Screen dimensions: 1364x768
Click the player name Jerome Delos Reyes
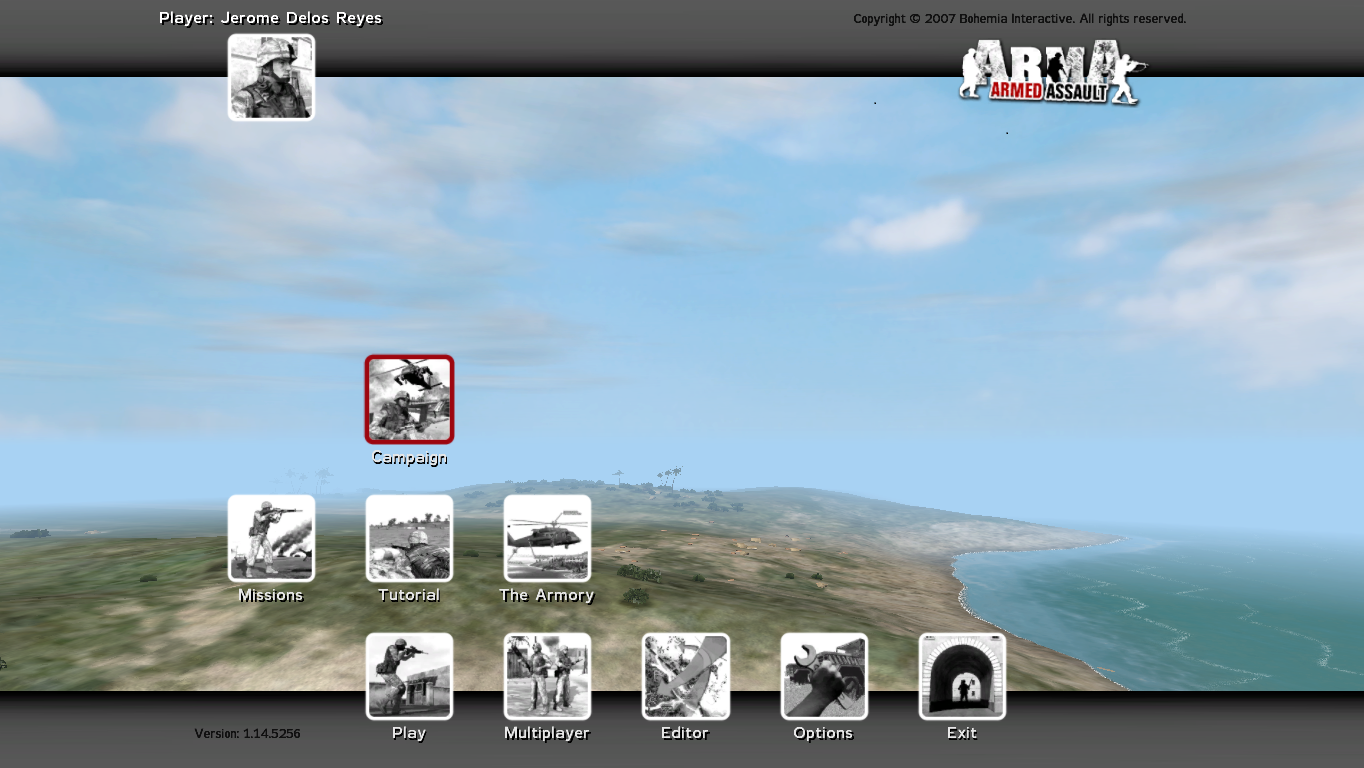301,18
